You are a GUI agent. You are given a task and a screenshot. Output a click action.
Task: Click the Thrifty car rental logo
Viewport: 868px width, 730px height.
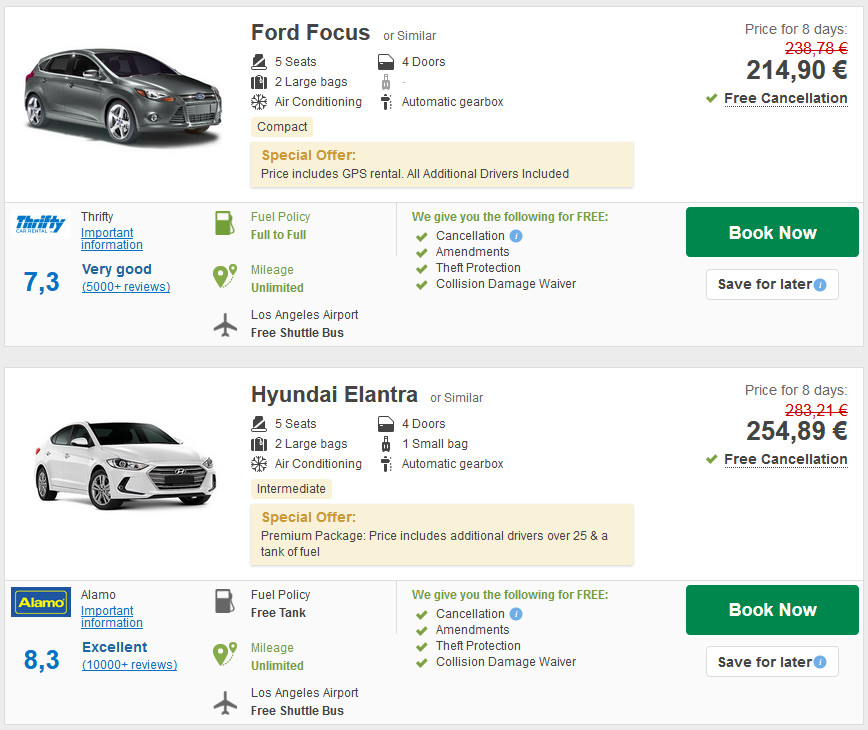click(x=40, y=224)
